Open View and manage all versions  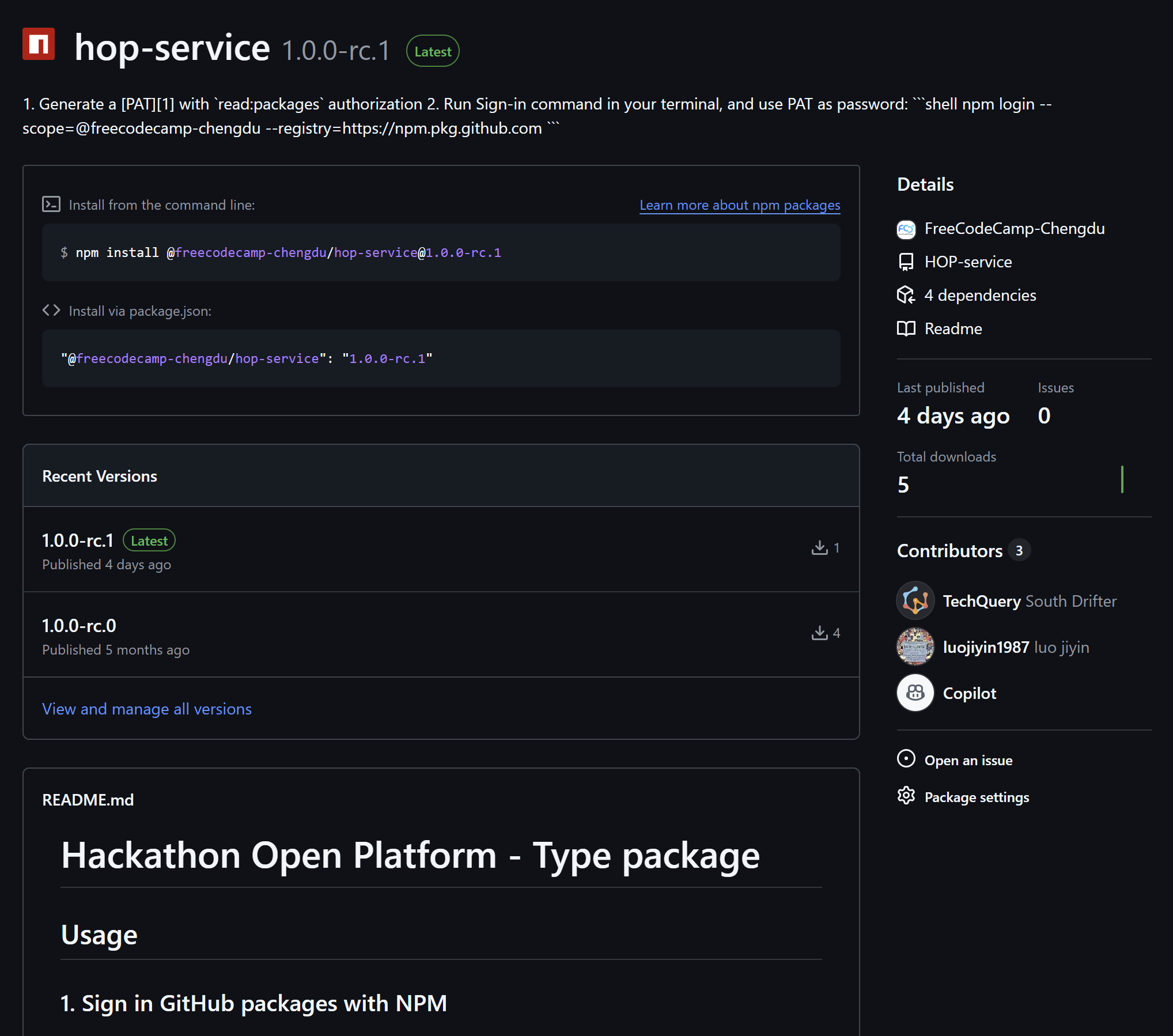[147, 709]
